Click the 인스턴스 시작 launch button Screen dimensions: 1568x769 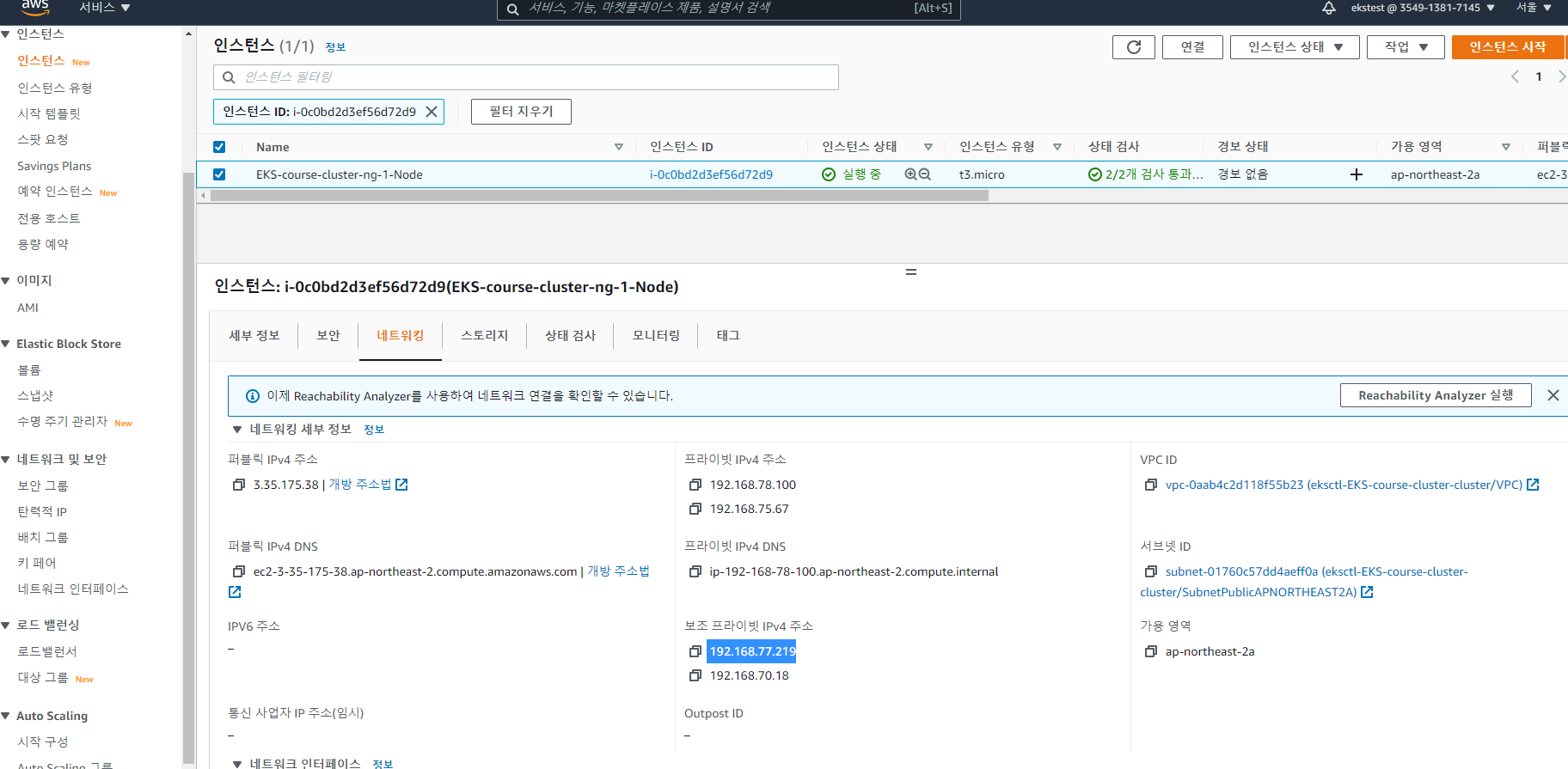pyautogui.click(x=1508, y=47)
